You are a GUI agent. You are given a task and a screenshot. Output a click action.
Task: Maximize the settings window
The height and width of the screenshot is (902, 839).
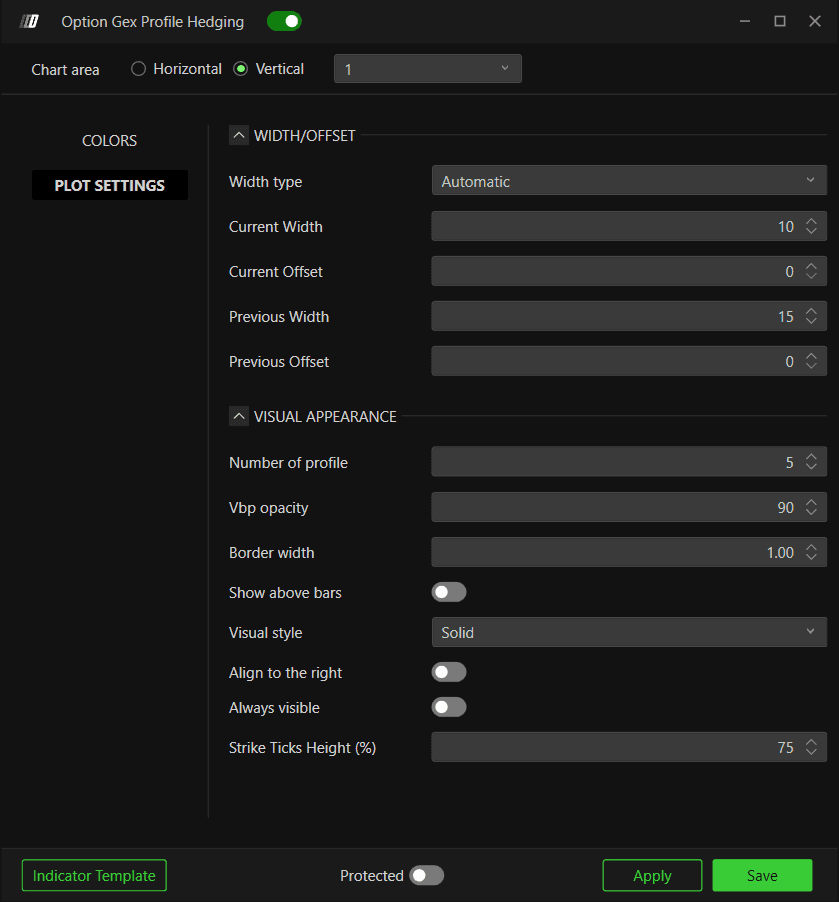pos(780,21)
